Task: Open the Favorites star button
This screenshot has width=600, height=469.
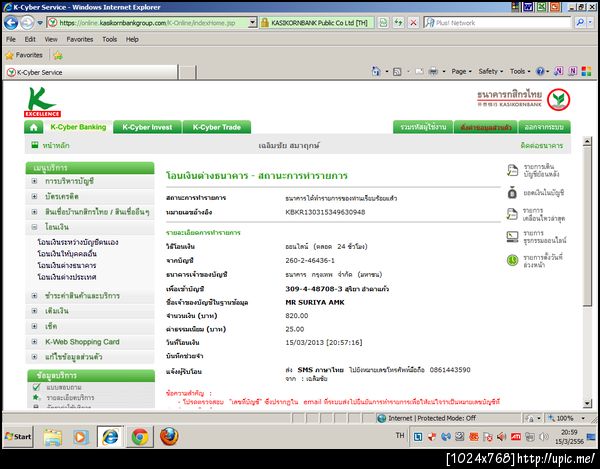Action: (24, 55)
